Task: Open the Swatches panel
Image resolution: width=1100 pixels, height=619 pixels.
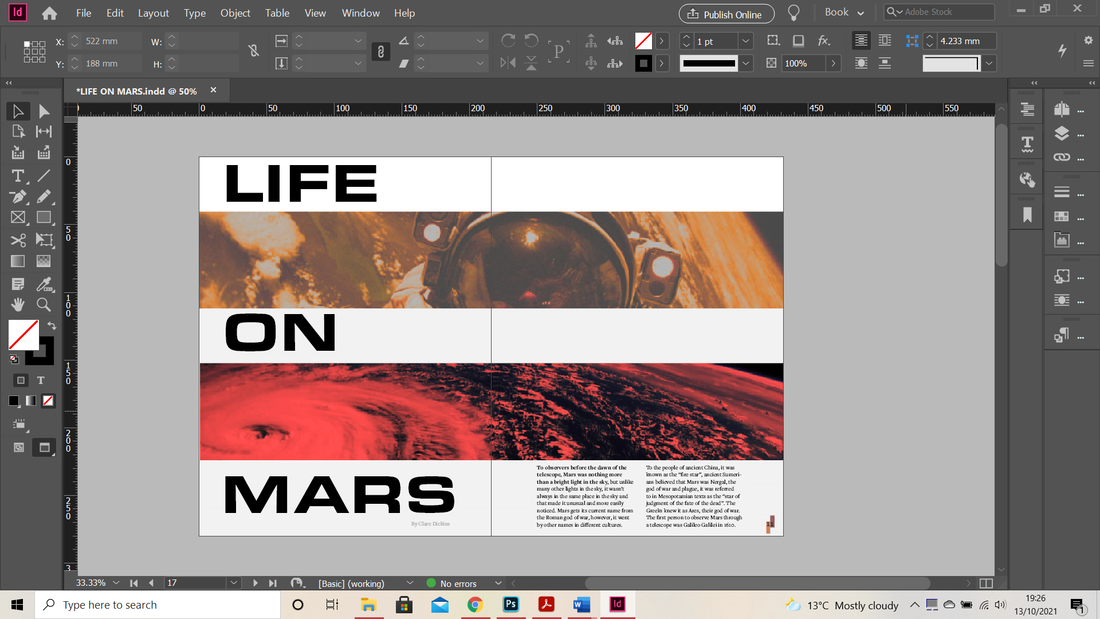Action: (1061, 216)
